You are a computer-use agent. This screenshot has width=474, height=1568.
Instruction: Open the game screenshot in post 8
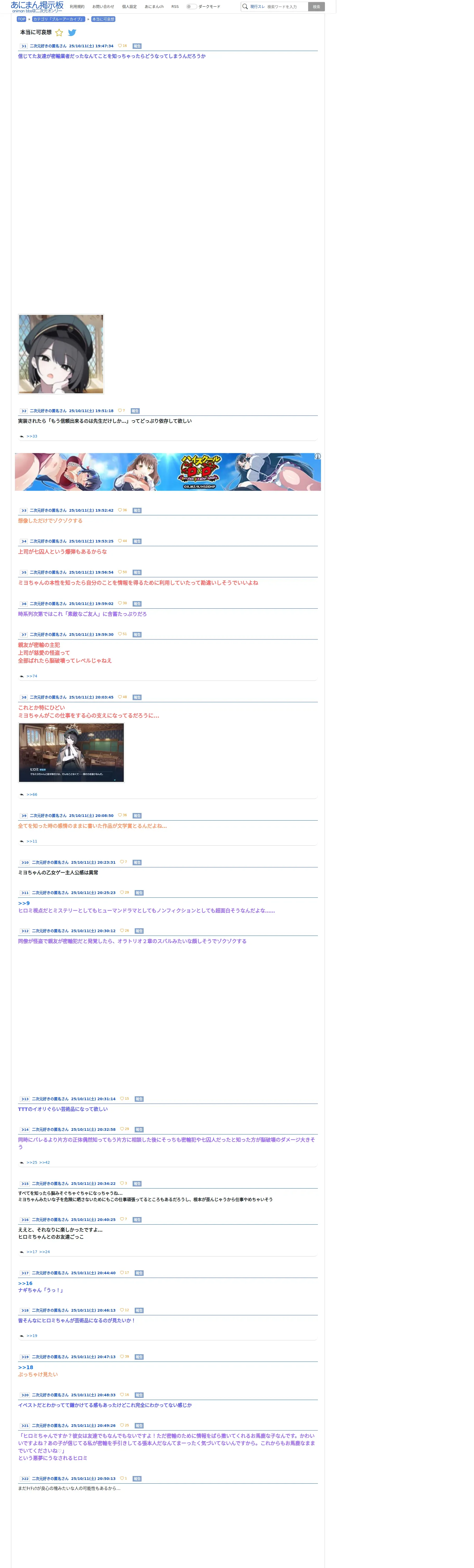click(71, 752)
